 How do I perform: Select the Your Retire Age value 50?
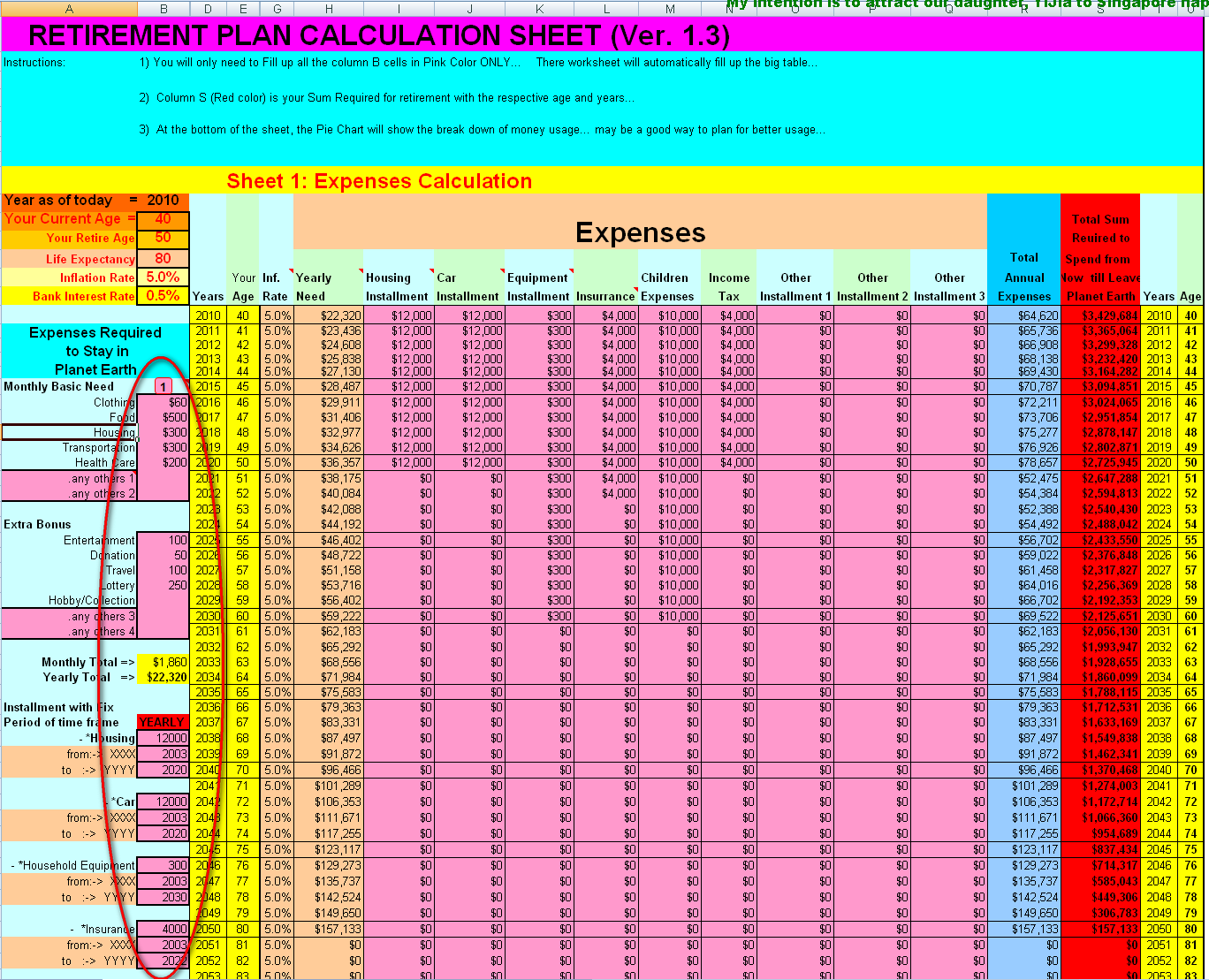tap(163, 238)
